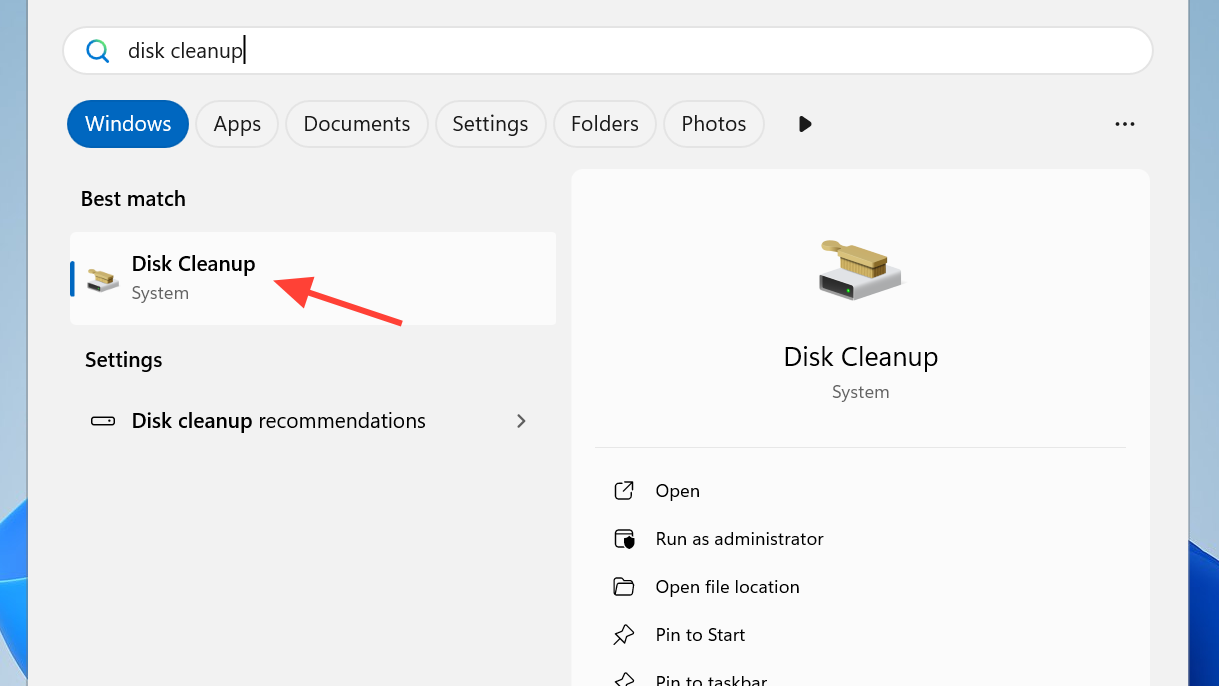The image size is (1219, 686).
Task: Switch to the Folders filter
Action: [x=604, y=124]
